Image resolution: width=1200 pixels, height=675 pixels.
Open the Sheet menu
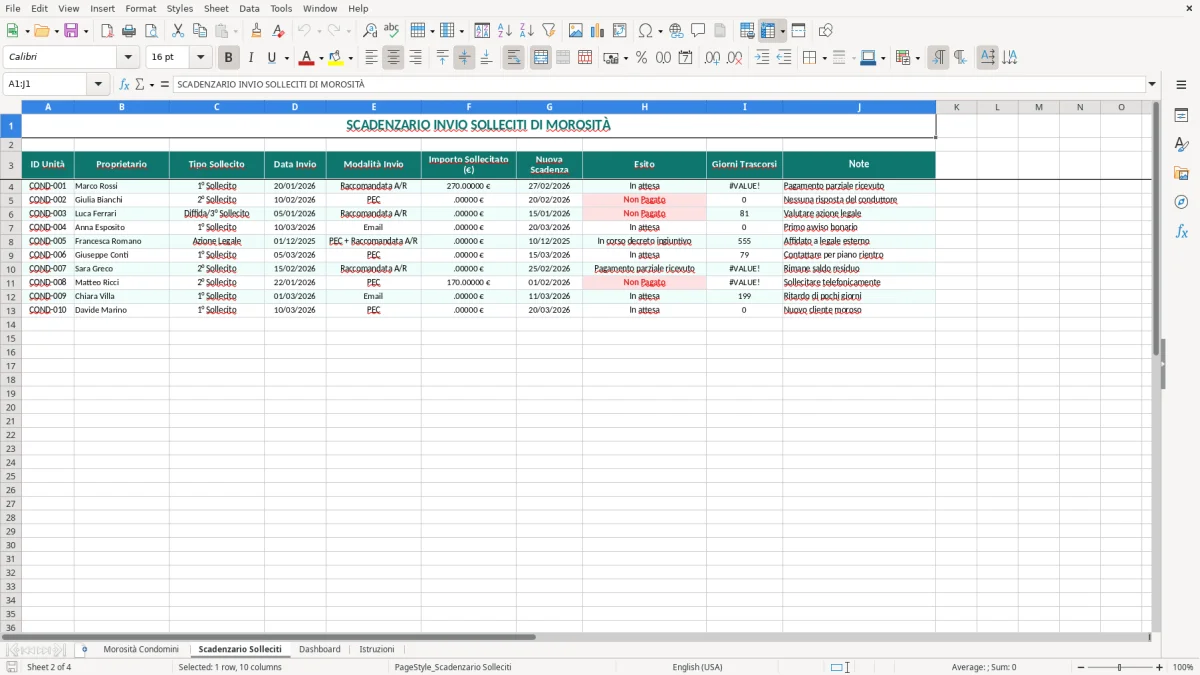click(216, 8)
